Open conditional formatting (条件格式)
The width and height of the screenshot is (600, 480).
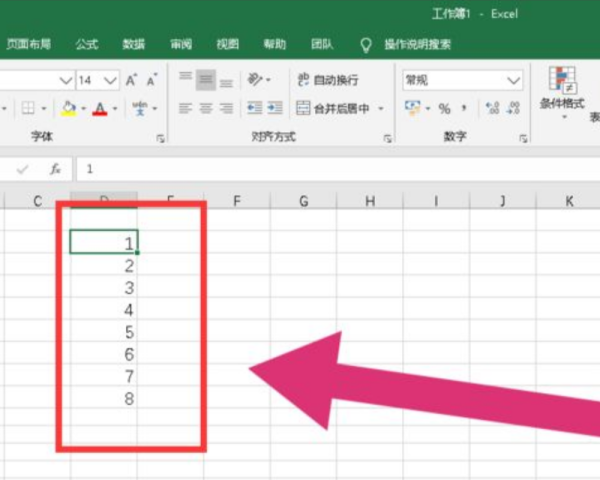562,93
